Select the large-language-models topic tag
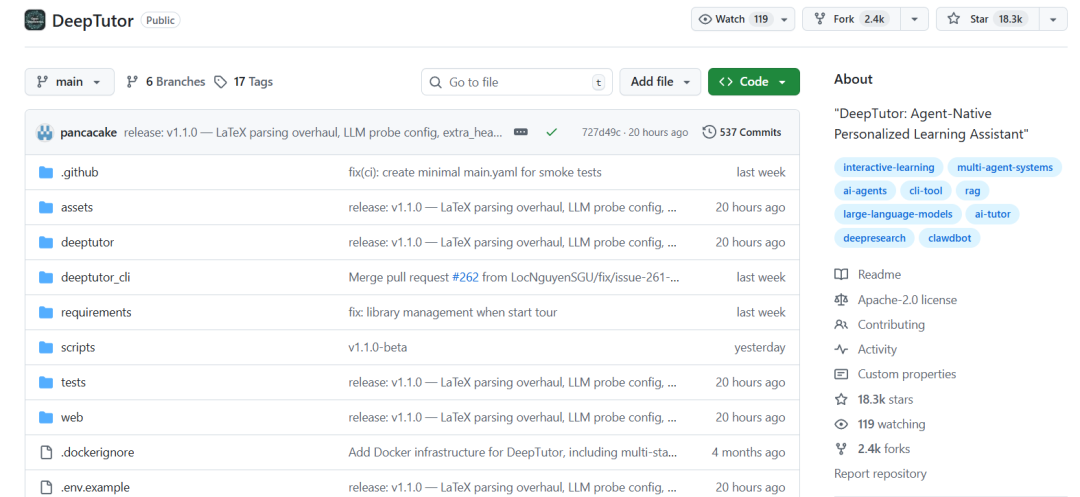 (x=897, y=214)
